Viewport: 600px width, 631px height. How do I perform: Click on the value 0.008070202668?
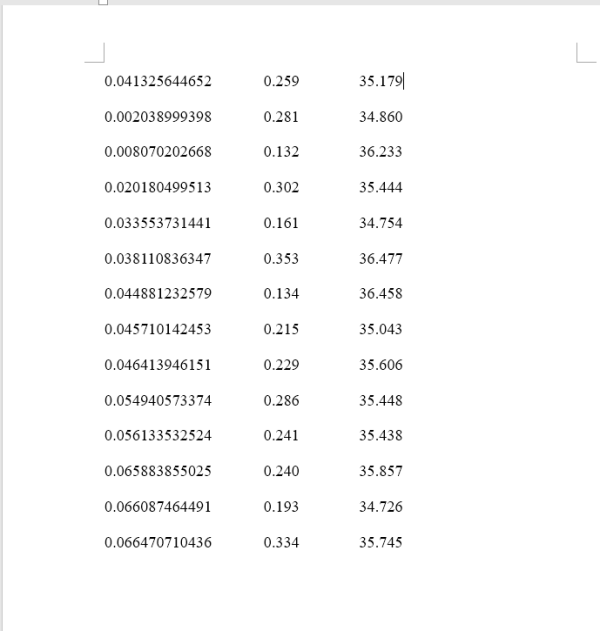pos(158,152)
